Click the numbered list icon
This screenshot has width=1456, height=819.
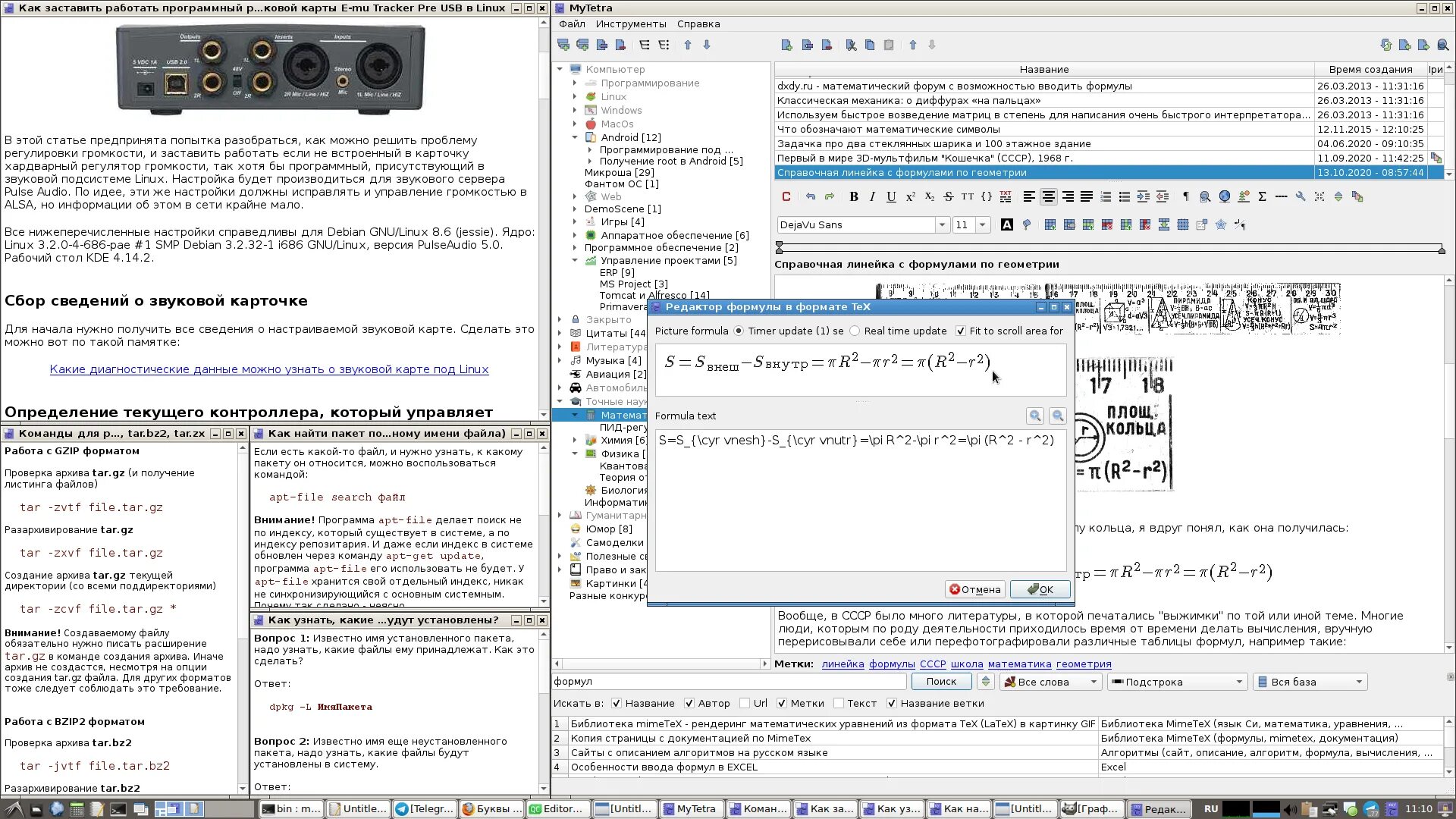click(x=1106, y=197)
